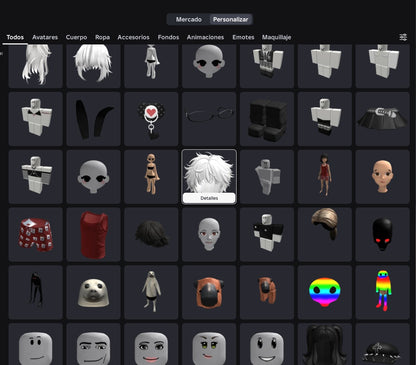This screenshot has height=365, width=416.
Task: Select the tan bald head item
Action: pyautogui.click(x=382, y=177)
